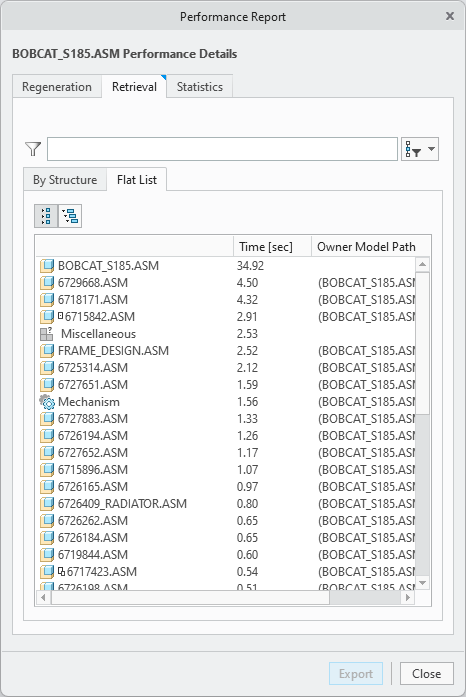Click the 6727652.ASM assembly icon
Image resolution: width=466 pixels, height=697 pixels.
[x=47, y=453]
